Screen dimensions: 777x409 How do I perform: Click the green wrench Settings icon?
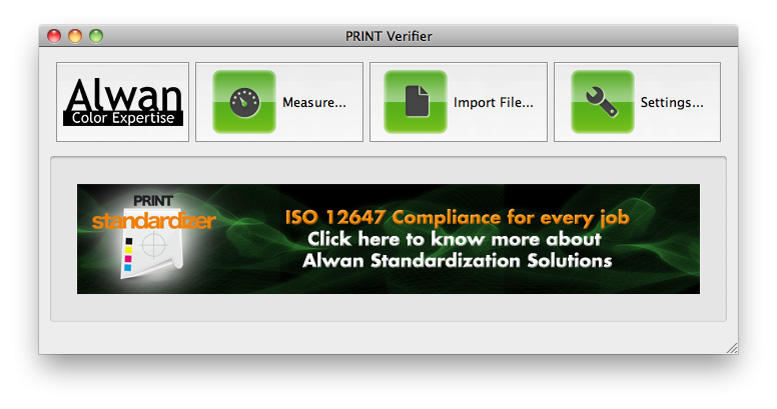(x=602, y=102)
